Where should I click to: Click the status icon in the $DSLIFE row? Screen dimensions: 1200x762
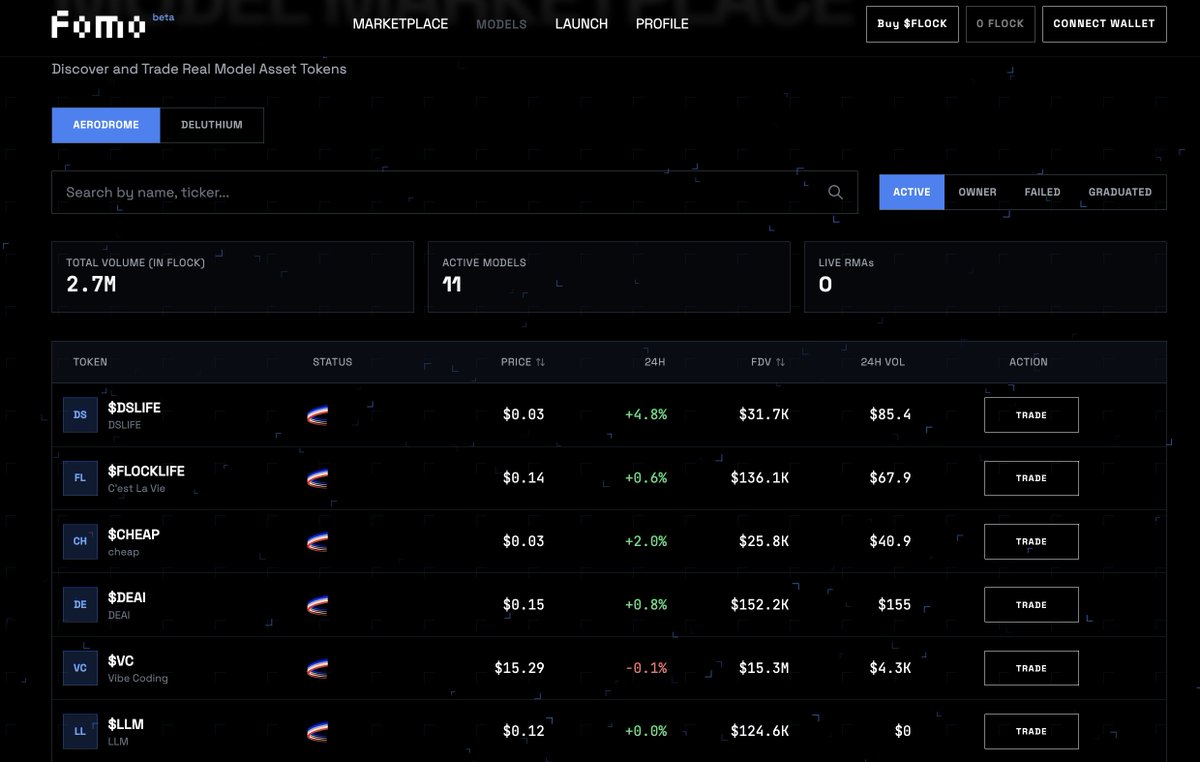pos(317,415)
